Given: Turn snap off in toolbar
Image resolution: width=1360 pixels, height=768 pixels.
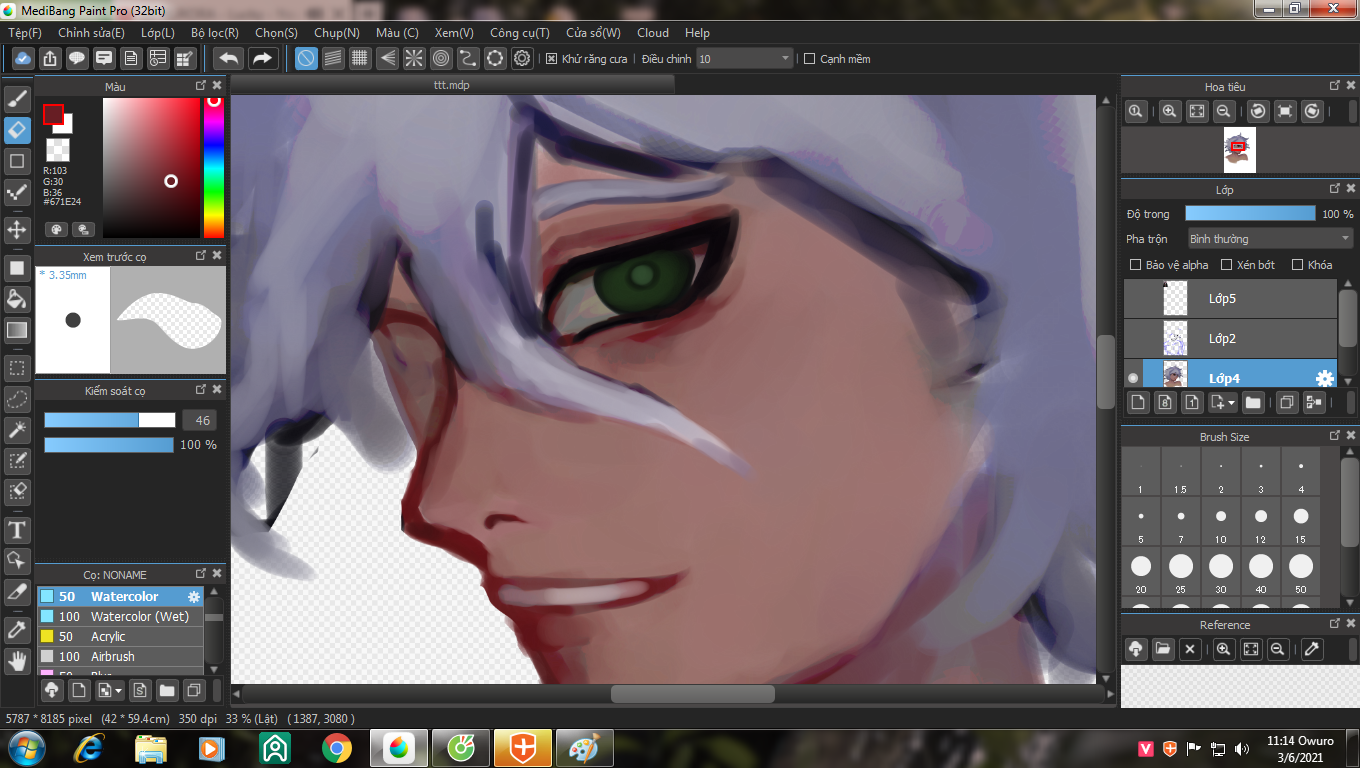Looking at the screenshot, I should click(306, 58).
